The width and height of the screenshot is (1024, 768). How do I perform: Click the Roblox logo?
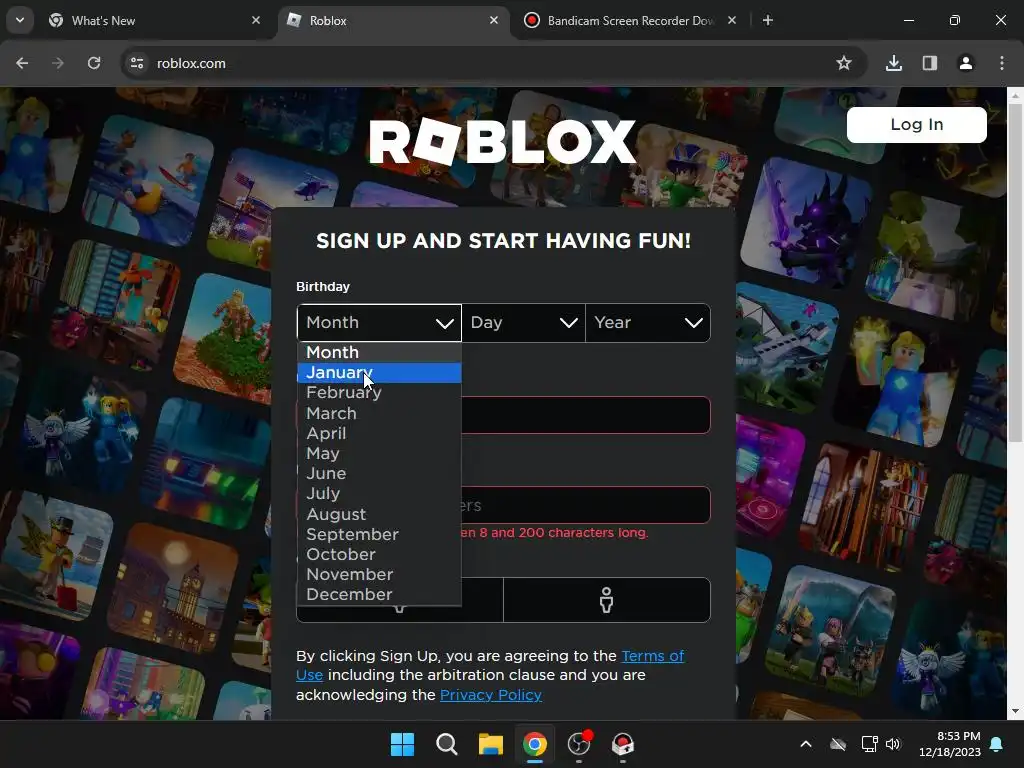(x=502, y=142)
